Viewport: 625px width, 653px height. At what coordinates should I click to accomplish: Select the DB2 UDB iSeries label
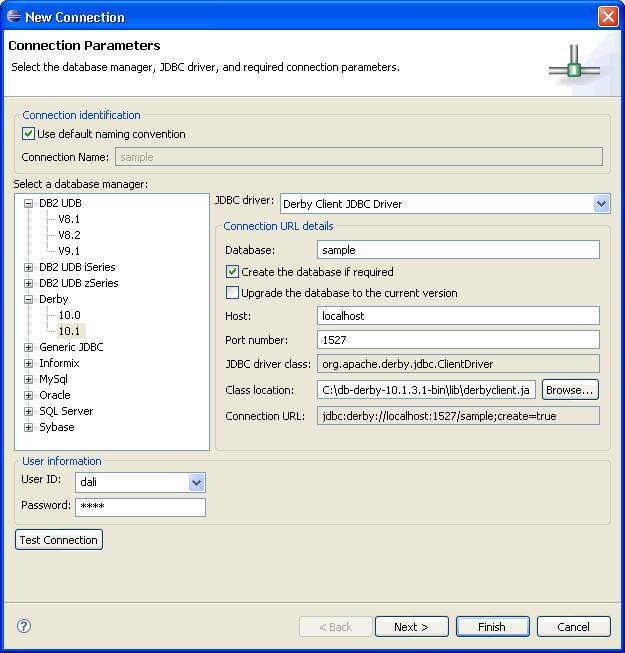click(x=77, y=267)
